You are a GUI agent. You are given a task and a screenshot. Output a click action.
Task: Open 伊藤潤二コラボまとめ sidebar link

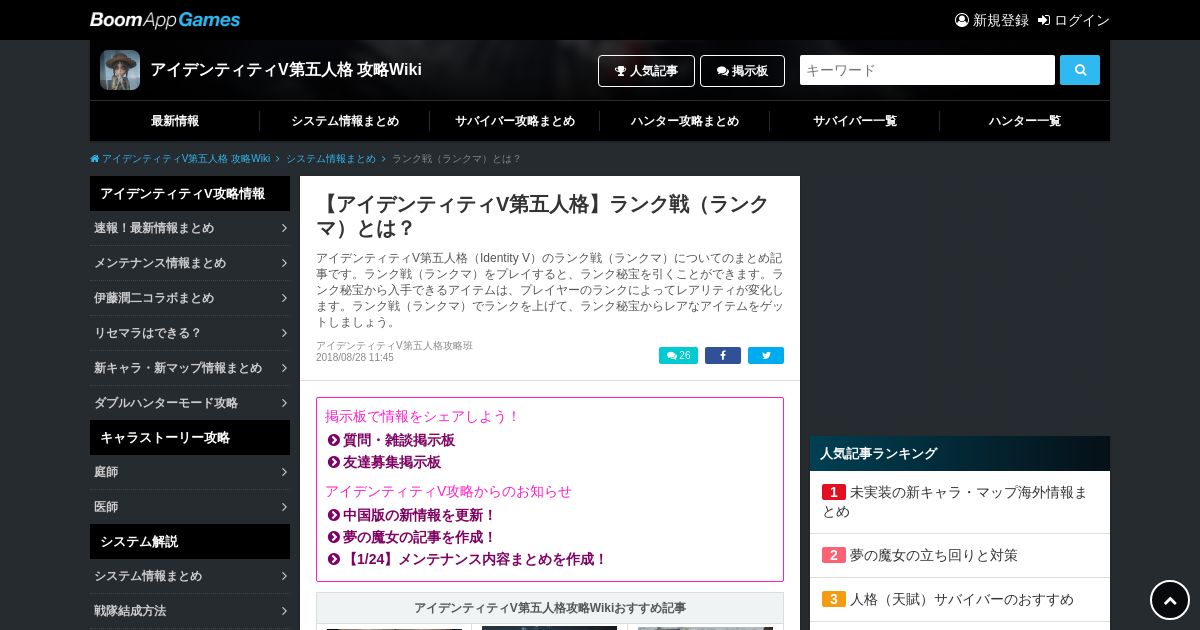pyautogui.click(x=190, y=298)
